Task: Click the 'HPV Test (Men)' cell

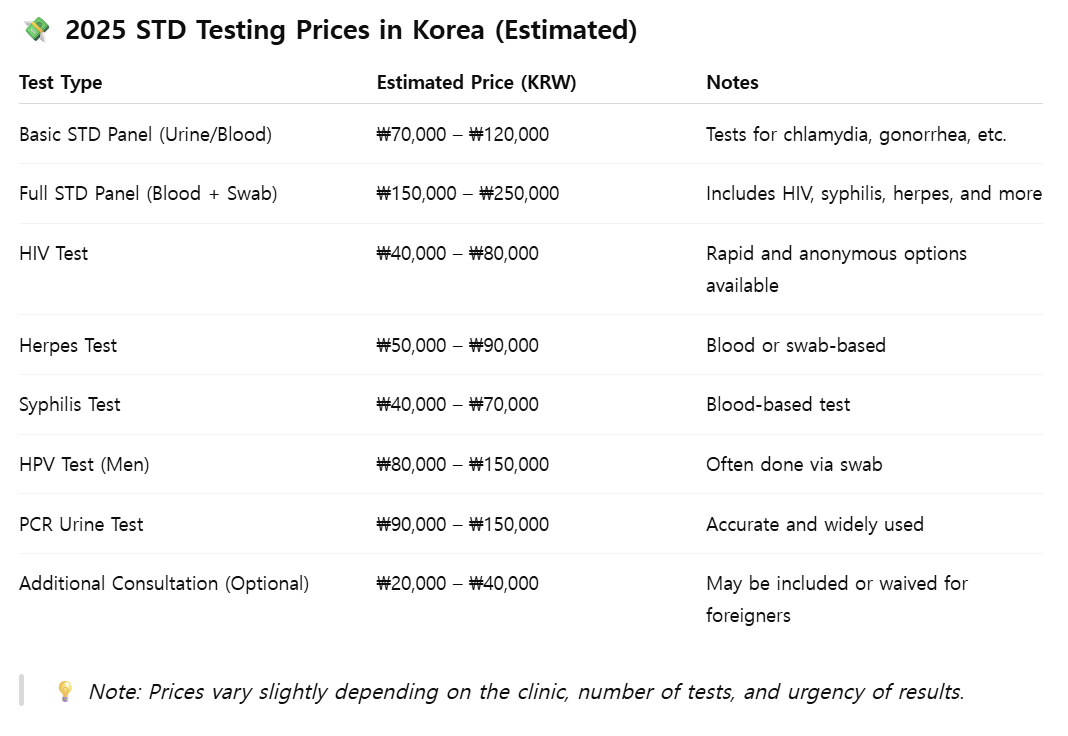Action: pyautogui.click(x=84, y=464)
